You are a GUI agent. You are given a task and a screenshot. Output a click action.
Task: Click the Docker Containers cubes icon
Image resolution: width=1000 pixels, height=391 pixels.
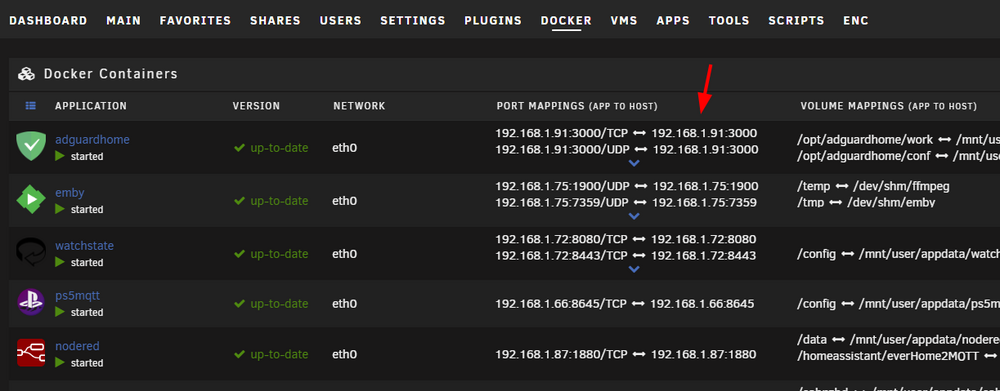click(26, 74)
